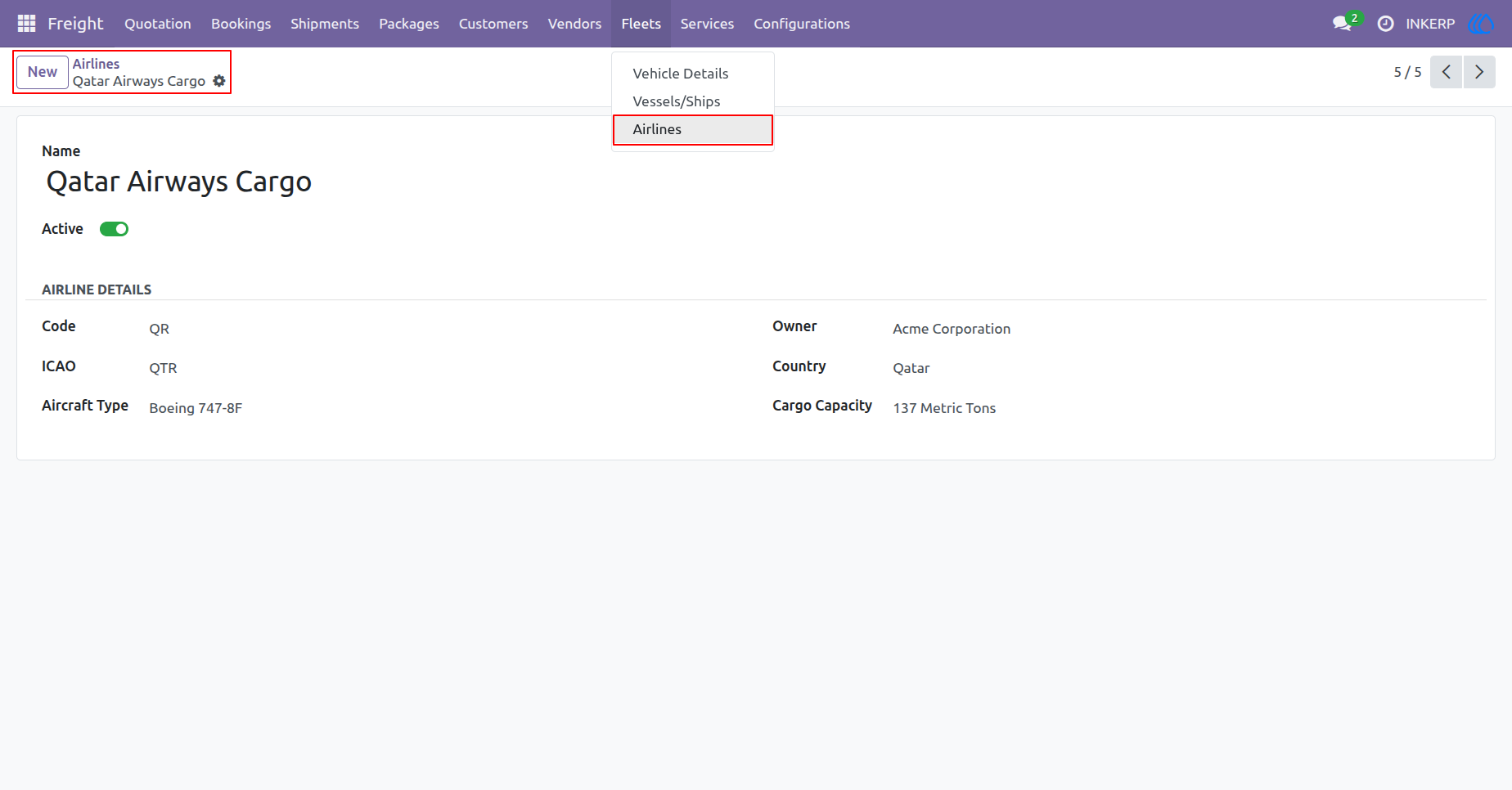Image resolution: width=1512 pixels, height=790 pixels.
Task: Toggle the Active switch off
Action: [x=114, y=229]
